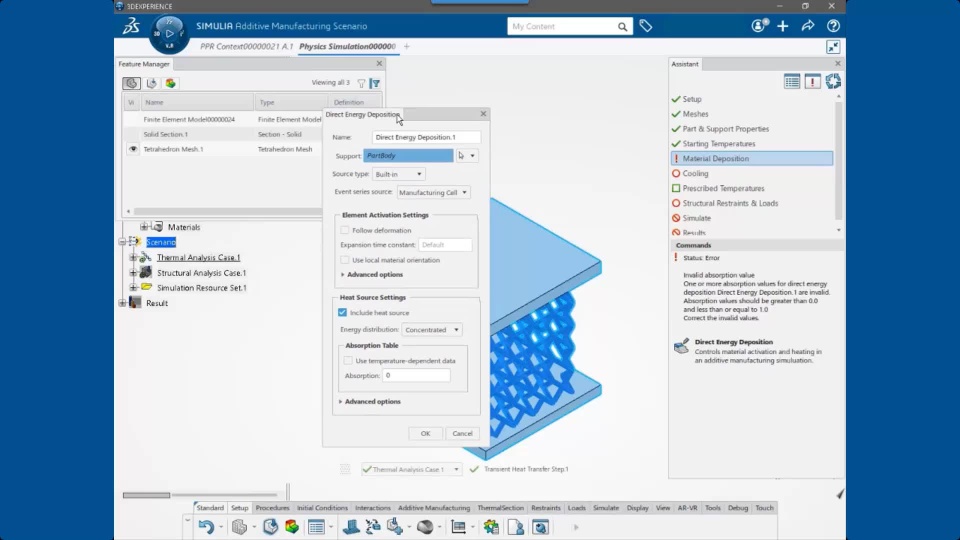The height and width of the screenshot is (540, 960).
Task: Open the Restraints tab
Action: point(546,508)
